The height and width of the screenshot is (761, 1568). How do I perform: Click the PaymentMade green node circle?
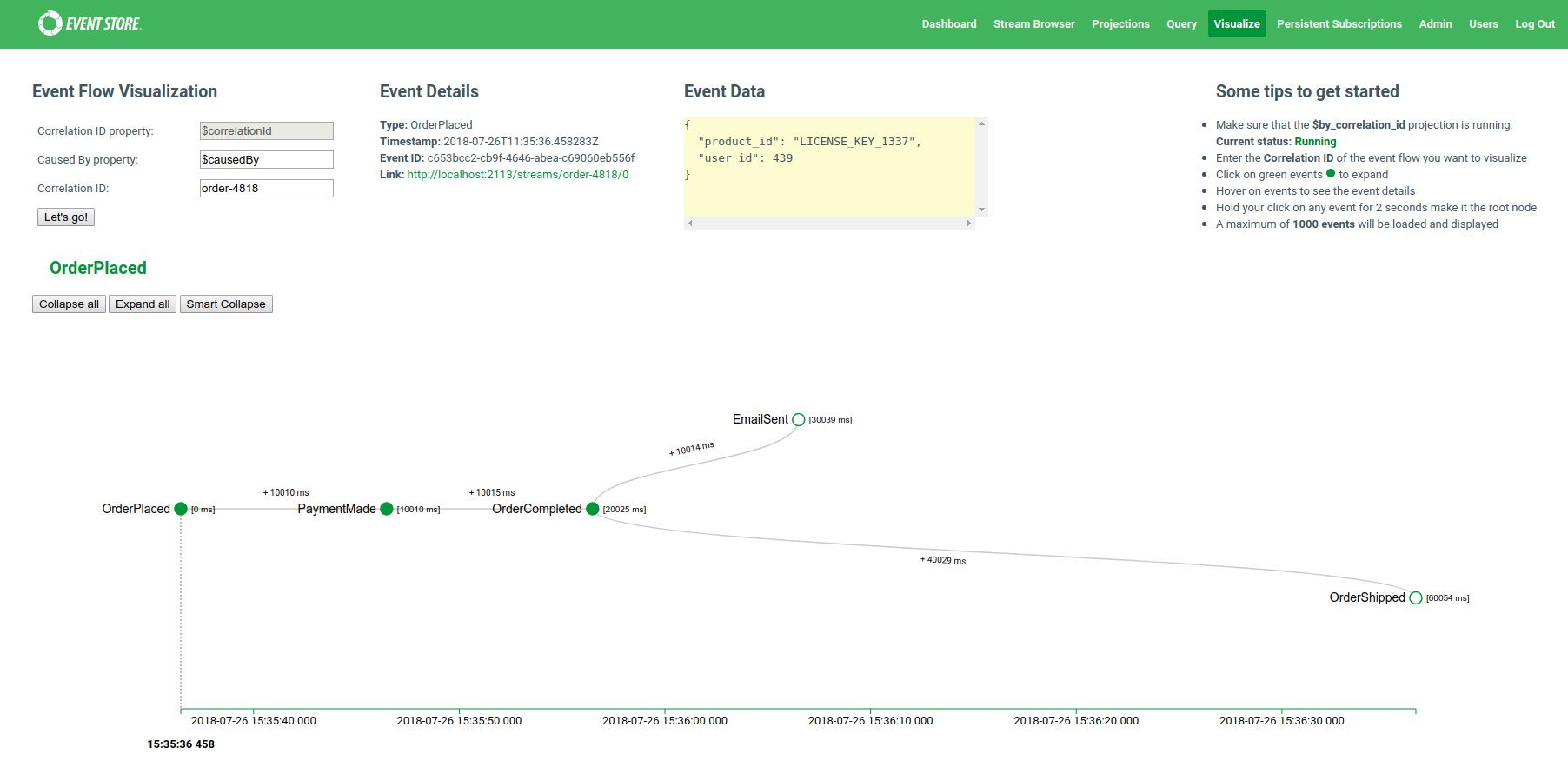[387, 509]
